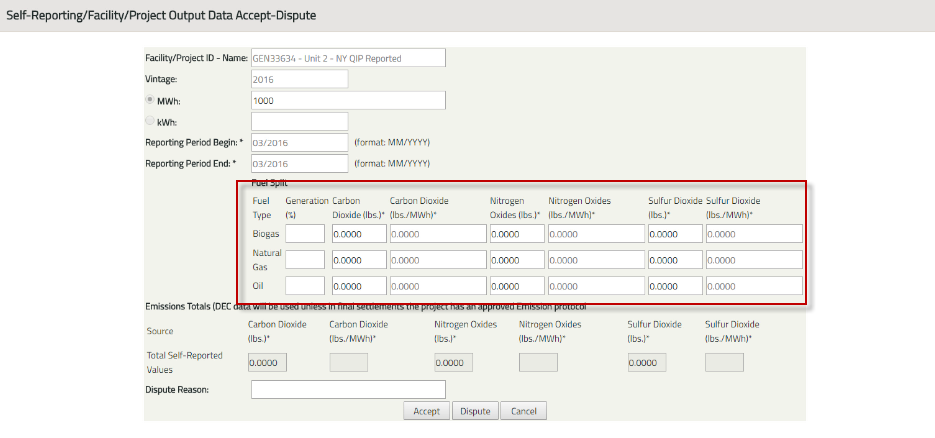Click the Vintage field
The image size is (935, 438).
(299, 79)
